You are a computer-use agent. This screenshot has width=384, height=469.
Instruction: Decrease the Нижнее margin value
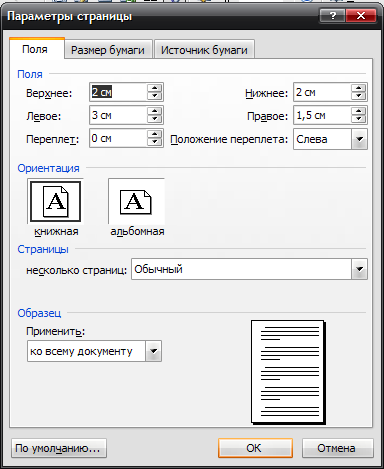(x=359, y=96)
